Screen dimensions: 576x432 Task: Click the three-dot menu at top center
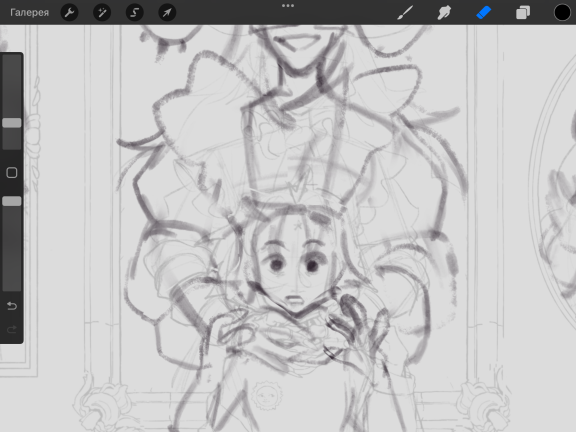coord(288,6)
